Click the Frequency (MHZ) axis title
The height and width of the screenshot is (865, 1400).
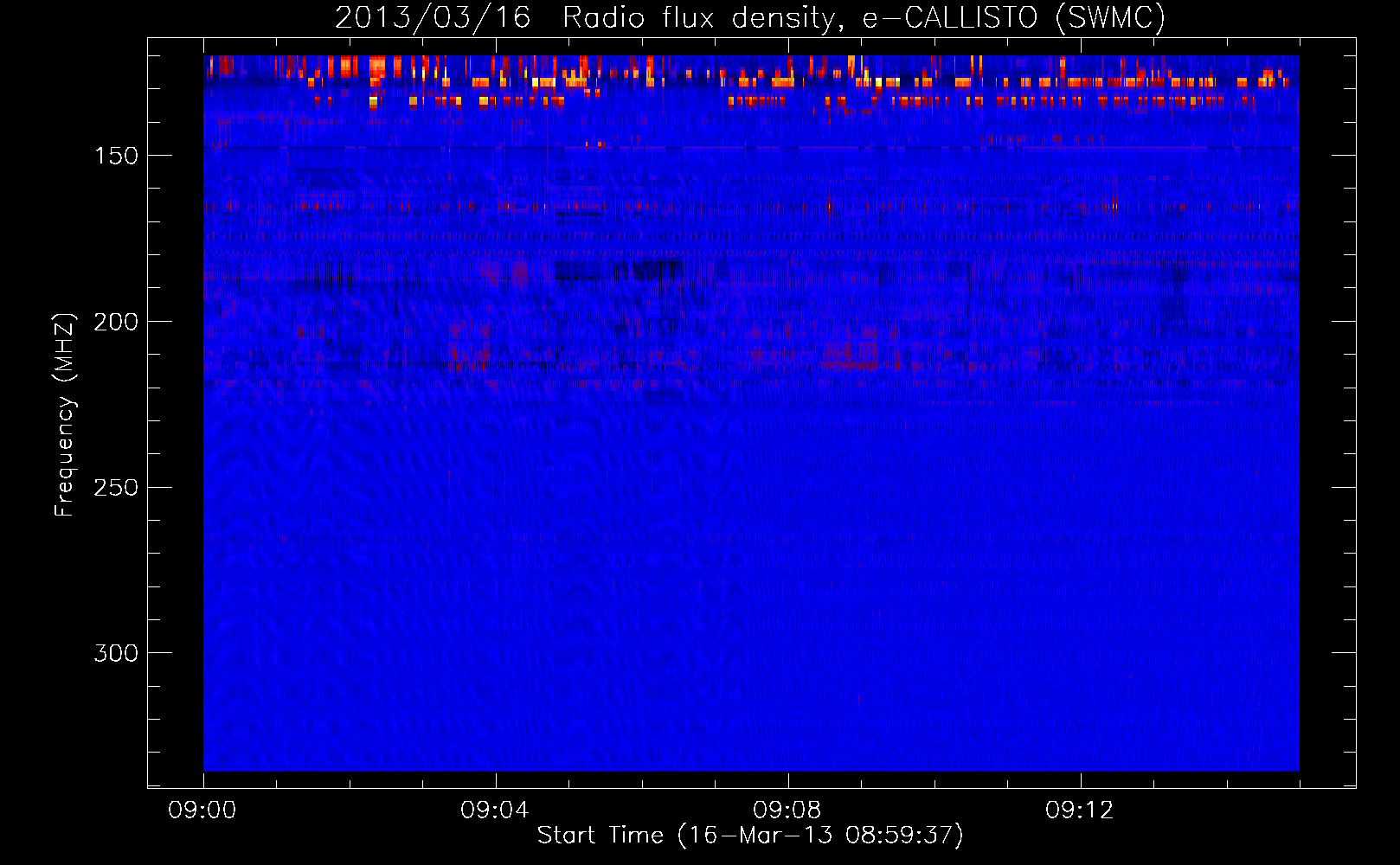pos(65,415)
